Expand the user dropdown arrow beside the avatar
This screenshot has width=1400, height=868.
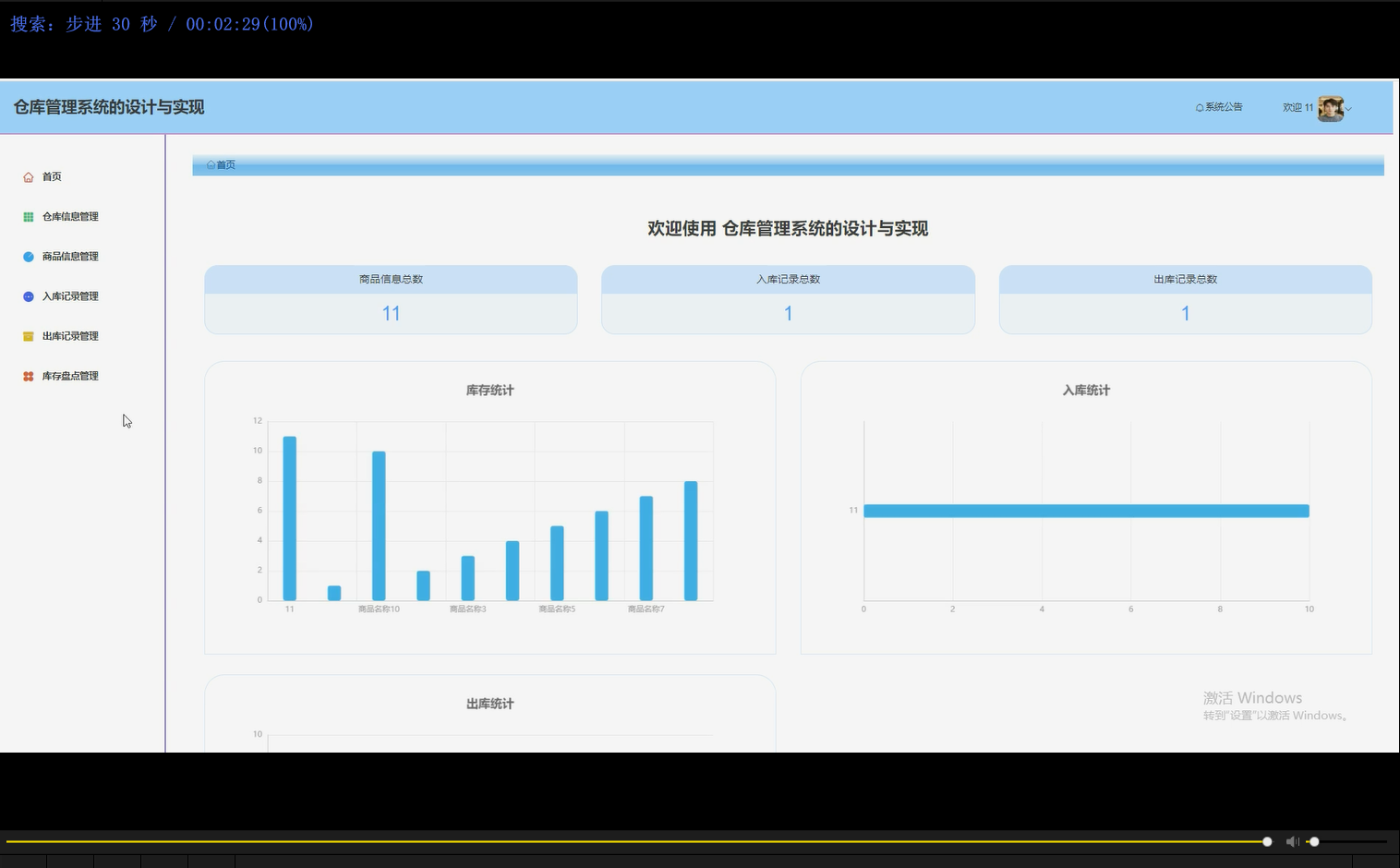(1348, 109)
